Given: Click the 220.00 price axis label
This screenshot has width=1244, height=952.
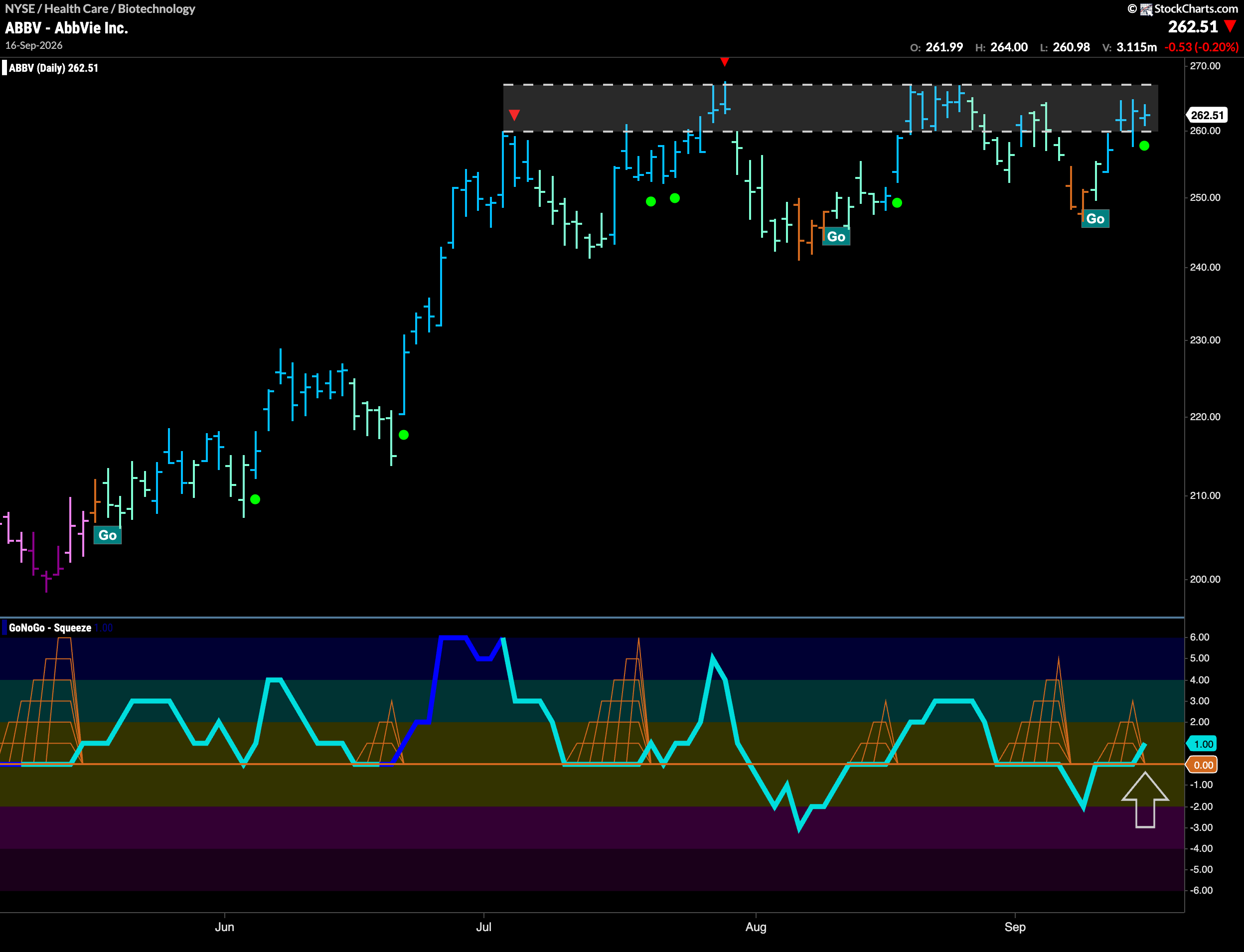Looking at the screenshot, I should (1205, 417).
